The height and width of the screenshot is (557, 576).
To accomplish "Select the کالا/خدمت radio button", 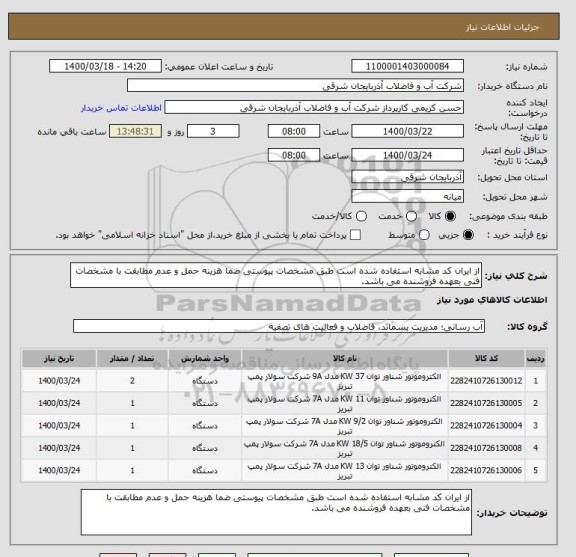I will coord(361,216).
